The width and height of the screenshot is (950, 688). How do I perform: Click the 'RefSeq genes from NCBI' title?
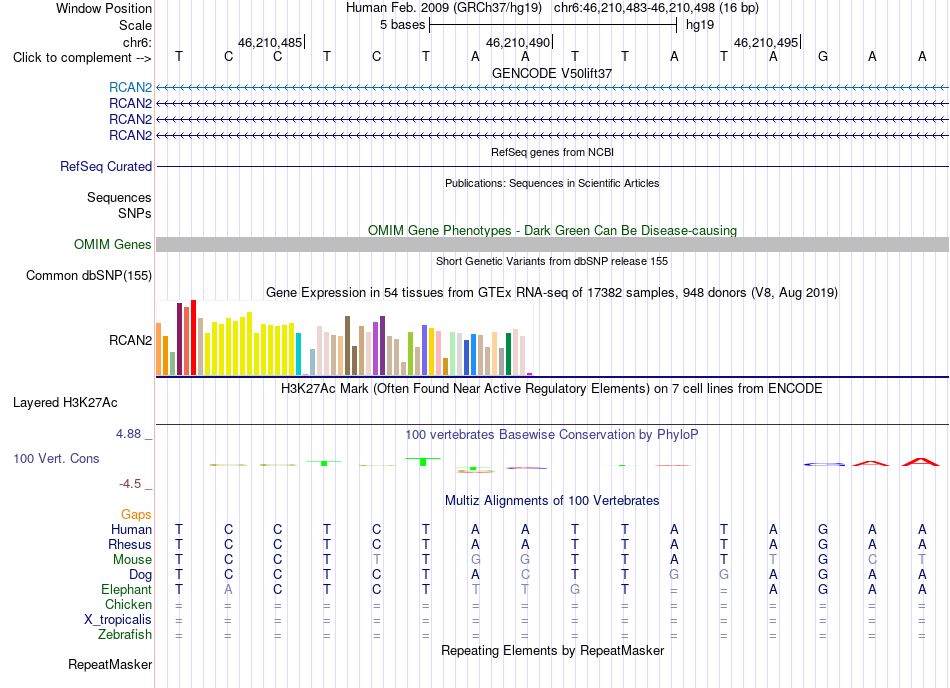[x=553, y=152]
